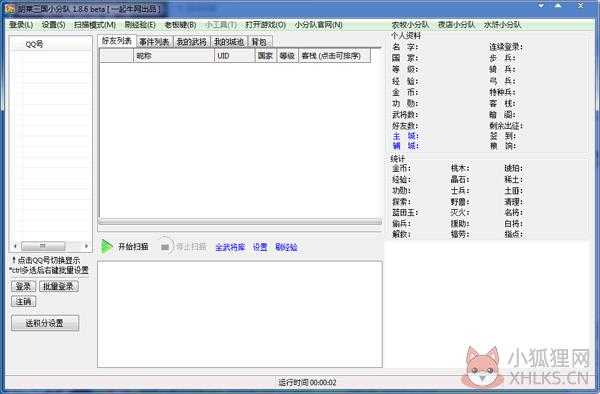Click the 士兵 statistic label
This screenshot has width=600, height=394.
click(x=460, y=190)
